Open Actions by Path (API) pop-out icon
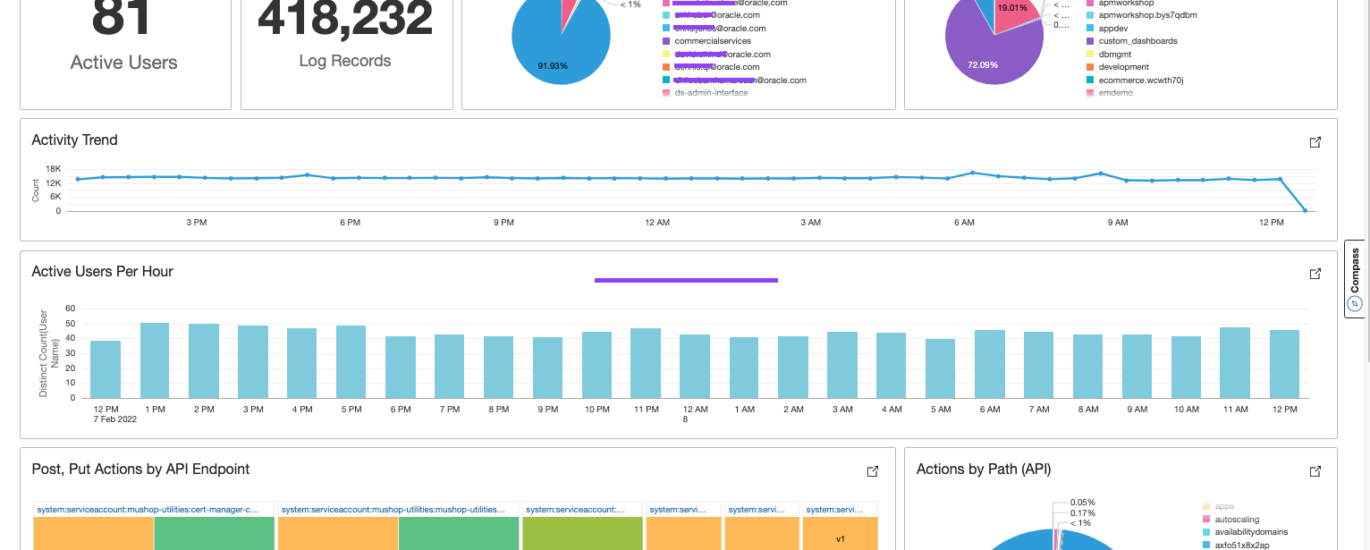 tap(1315, 471)
